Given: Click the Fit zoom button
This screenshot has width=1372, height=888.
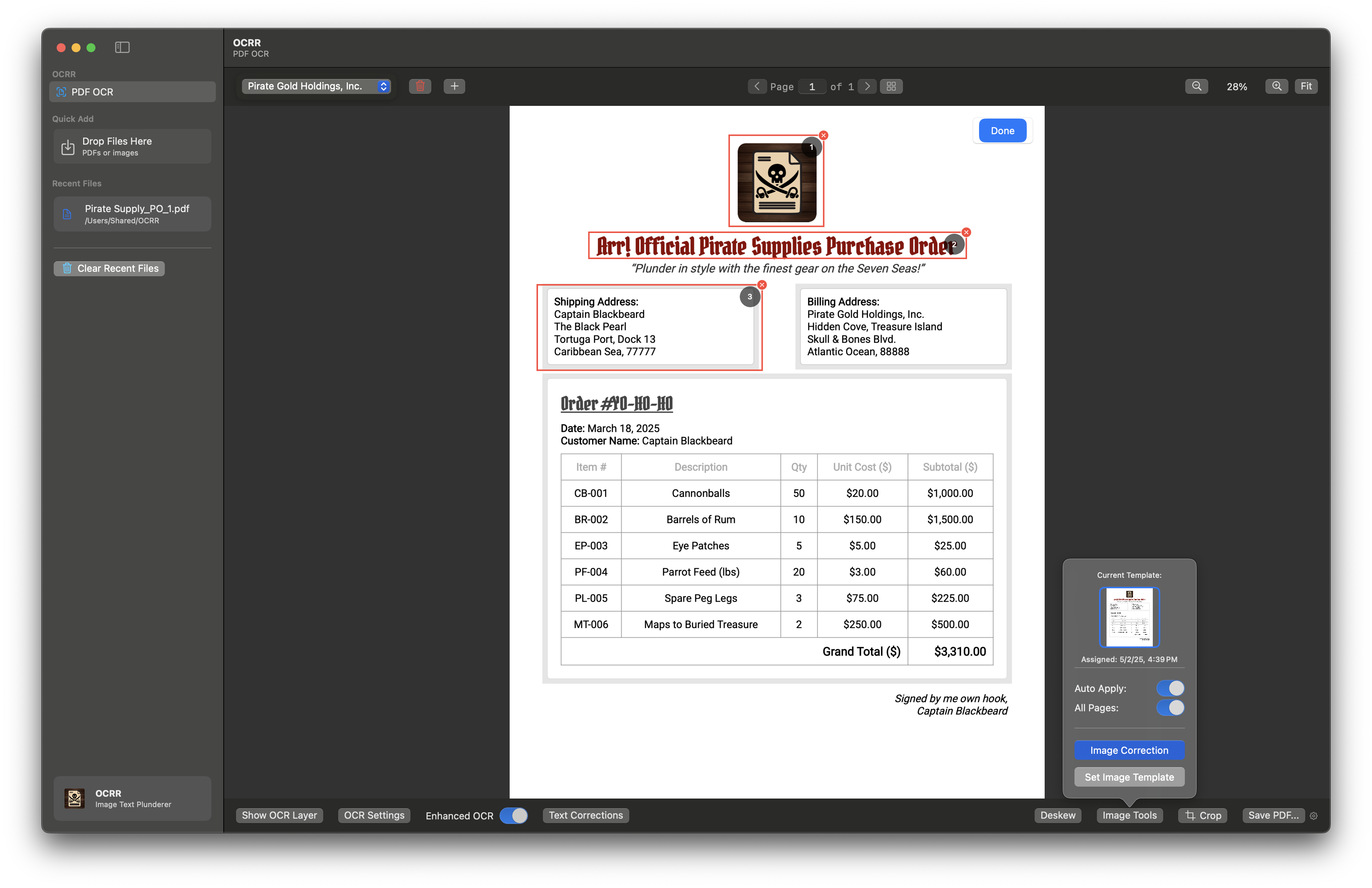Looking at the screenshot, I should tap(1306, 86).
